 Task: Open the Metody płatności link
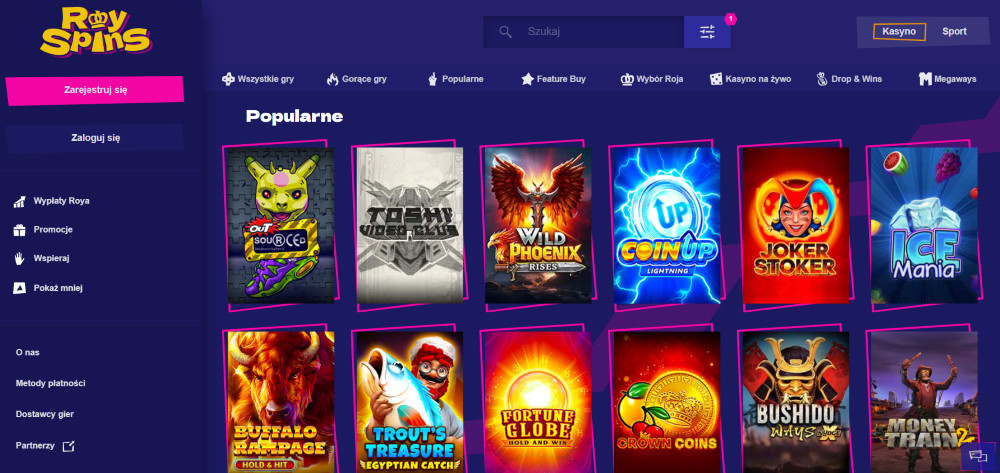pos(50,383)
